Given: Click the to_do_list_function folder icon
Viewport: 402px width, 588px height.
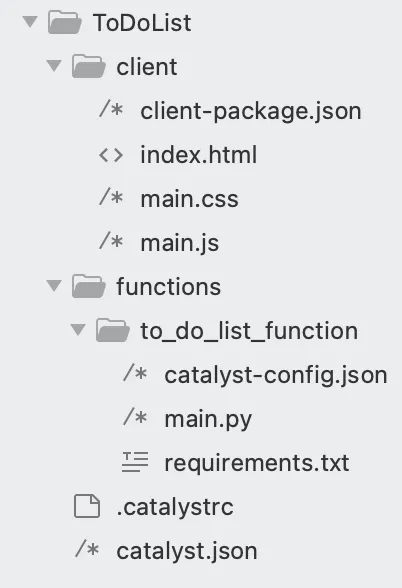Looking at the screenshot, I should 112,330.
